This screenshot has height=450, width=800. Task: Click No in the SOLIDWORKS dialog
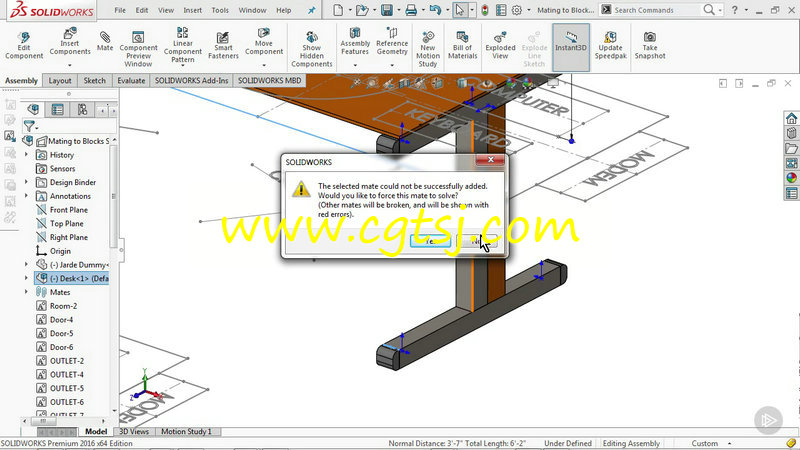pos(477,241)
